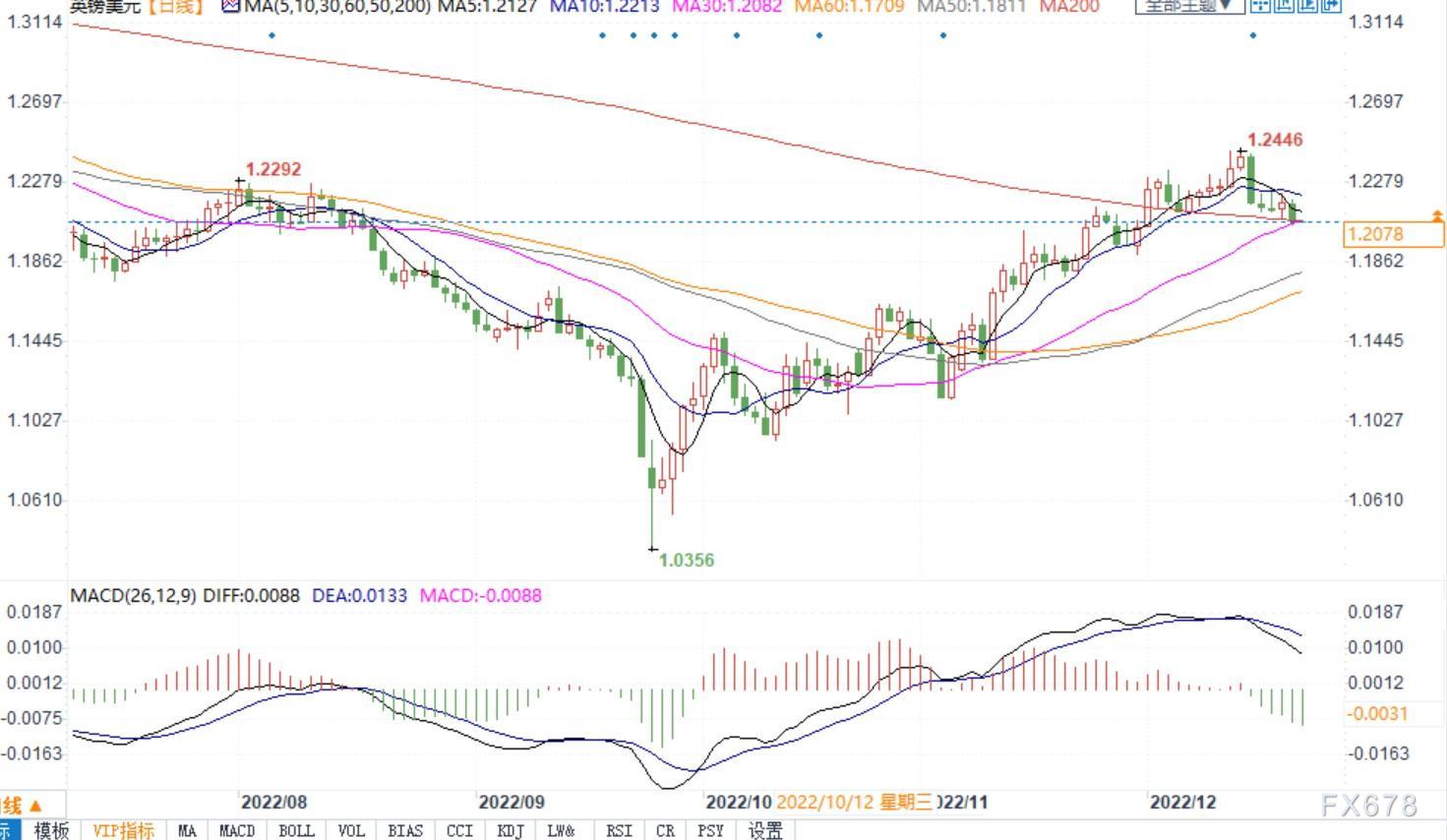Open the 全部主题 dropdown
The image size is (1447, 840).
coord(1189,5)
